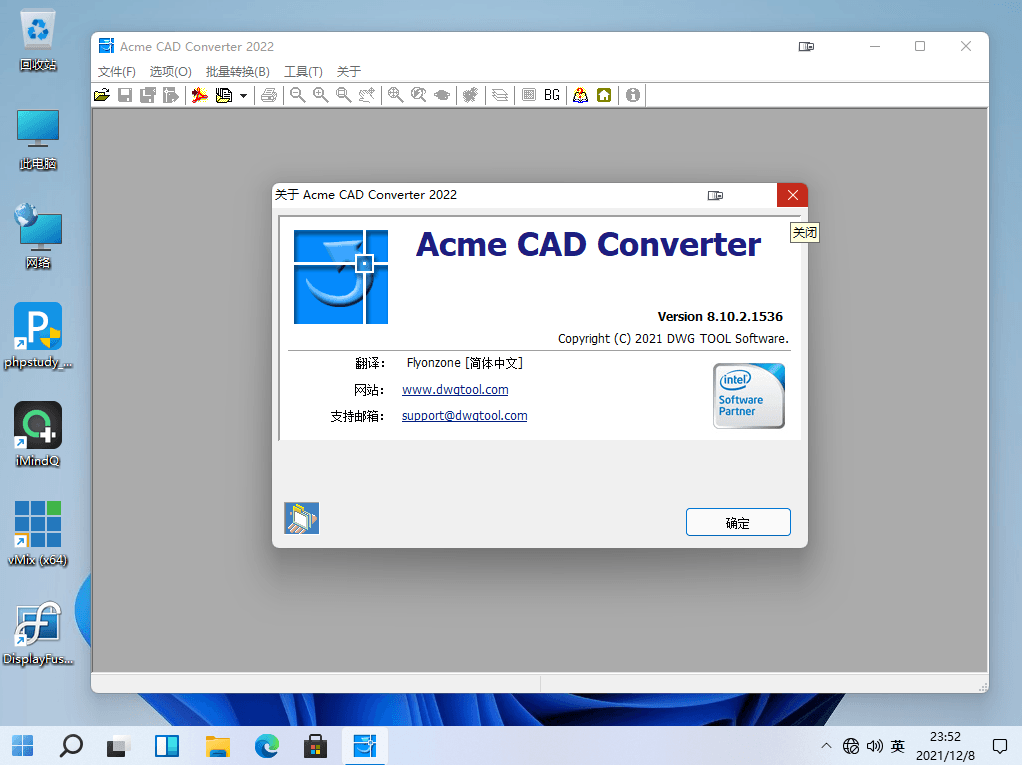1022x765 pixels.
Task: Open the 批量转换(B) menu
Action: pyautogui.click(x=238, y=72)
